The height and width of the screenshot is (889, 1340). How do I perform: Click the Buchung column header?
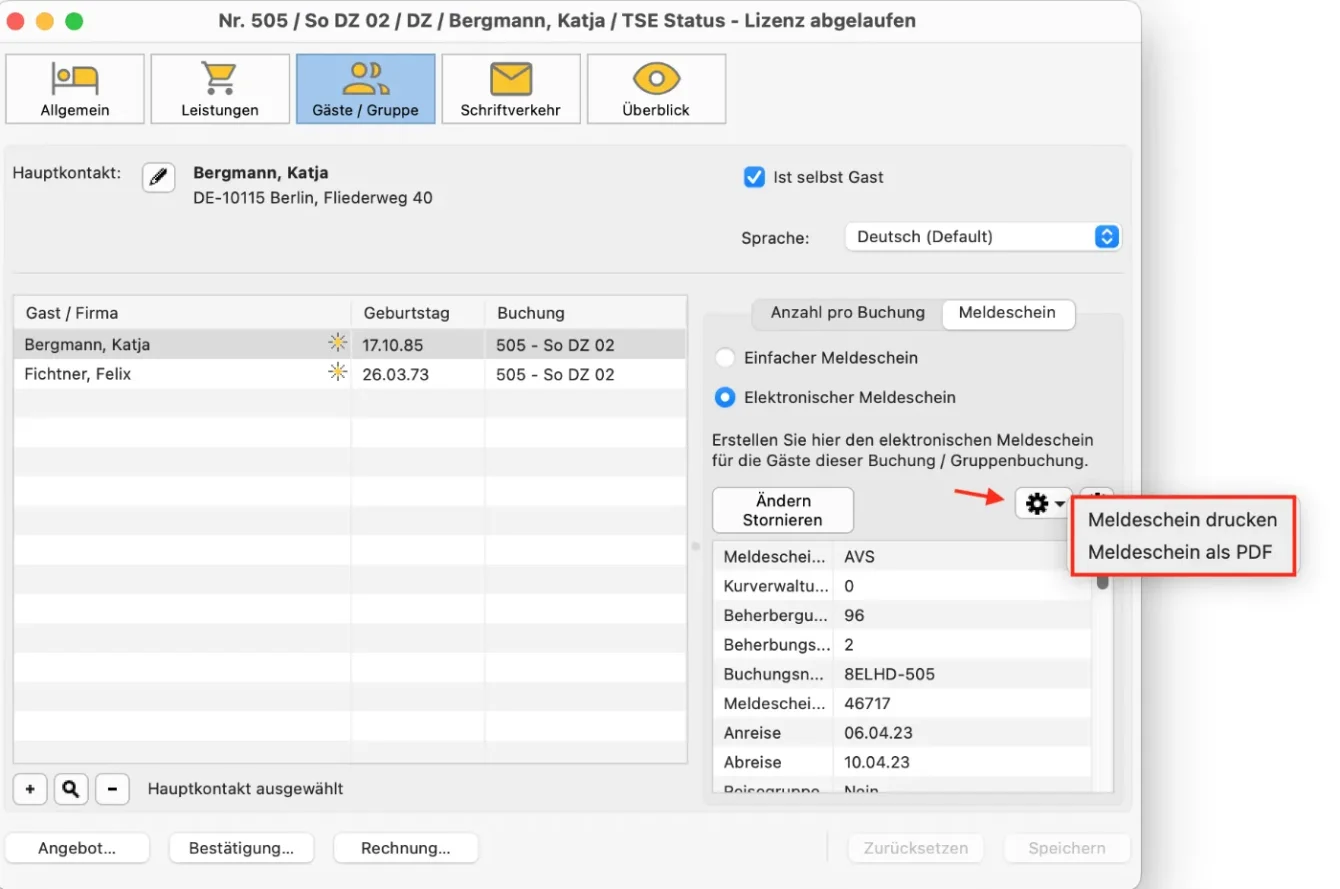[586, 313]
